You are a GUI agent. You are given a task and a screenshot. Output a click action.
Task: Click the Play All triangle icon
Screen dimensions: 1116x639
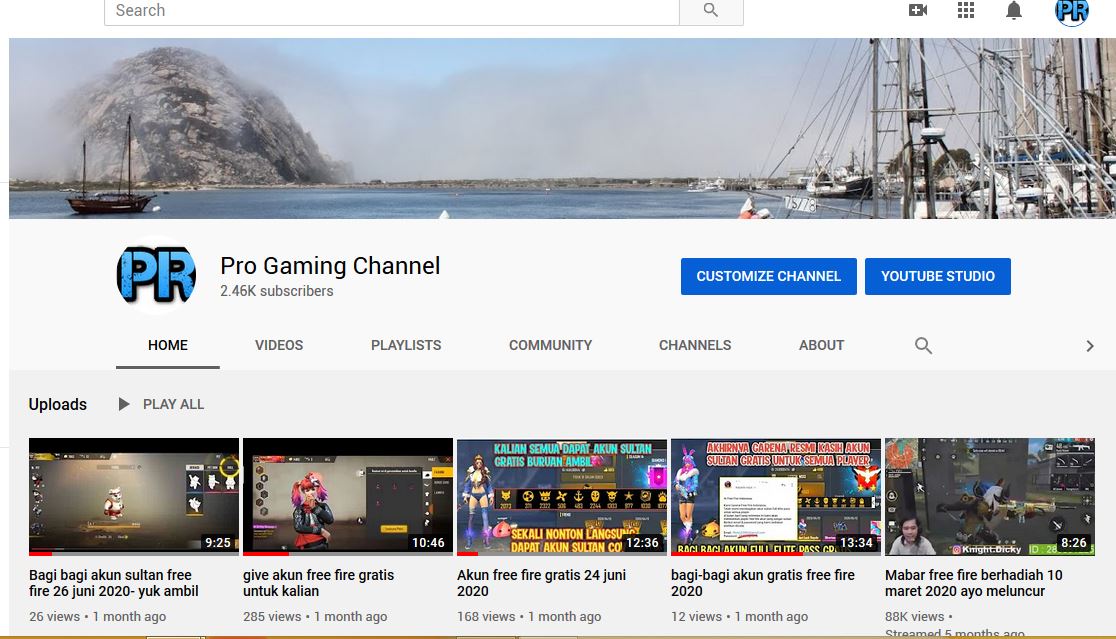pos(124,404)
